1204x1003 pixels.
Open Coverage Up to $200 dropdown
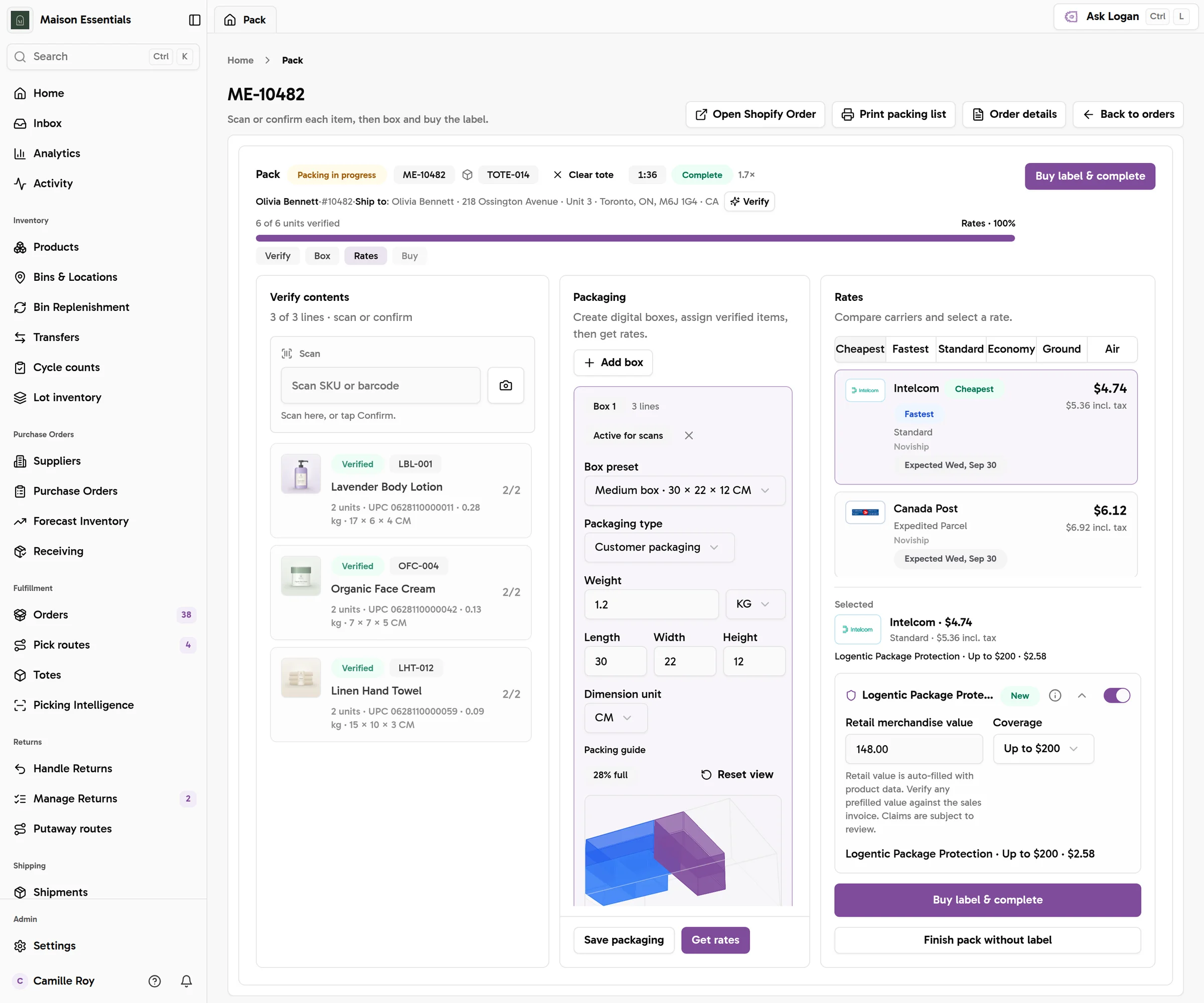coord(1043,749)
